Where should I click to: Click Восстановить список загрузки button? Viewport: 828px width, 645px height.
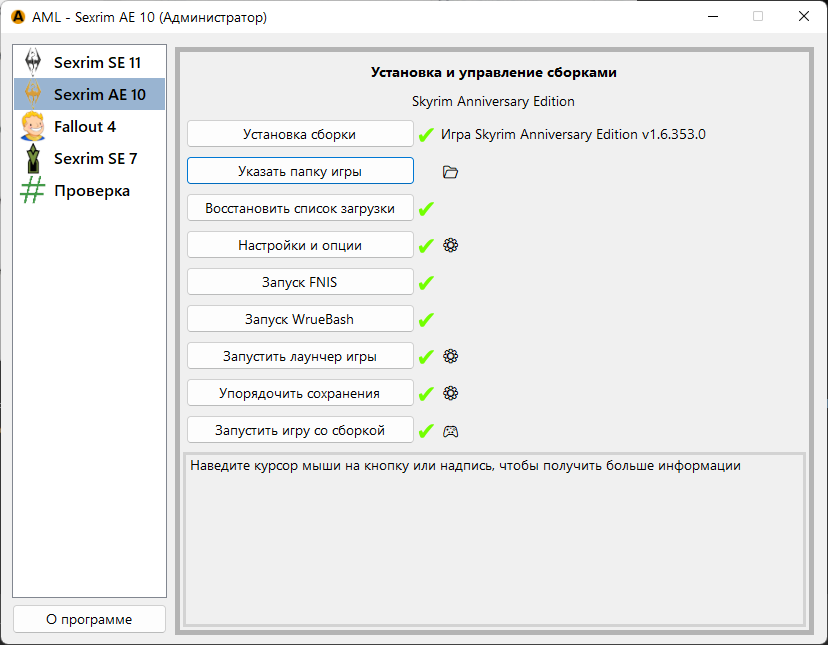[x=300, y=208]
